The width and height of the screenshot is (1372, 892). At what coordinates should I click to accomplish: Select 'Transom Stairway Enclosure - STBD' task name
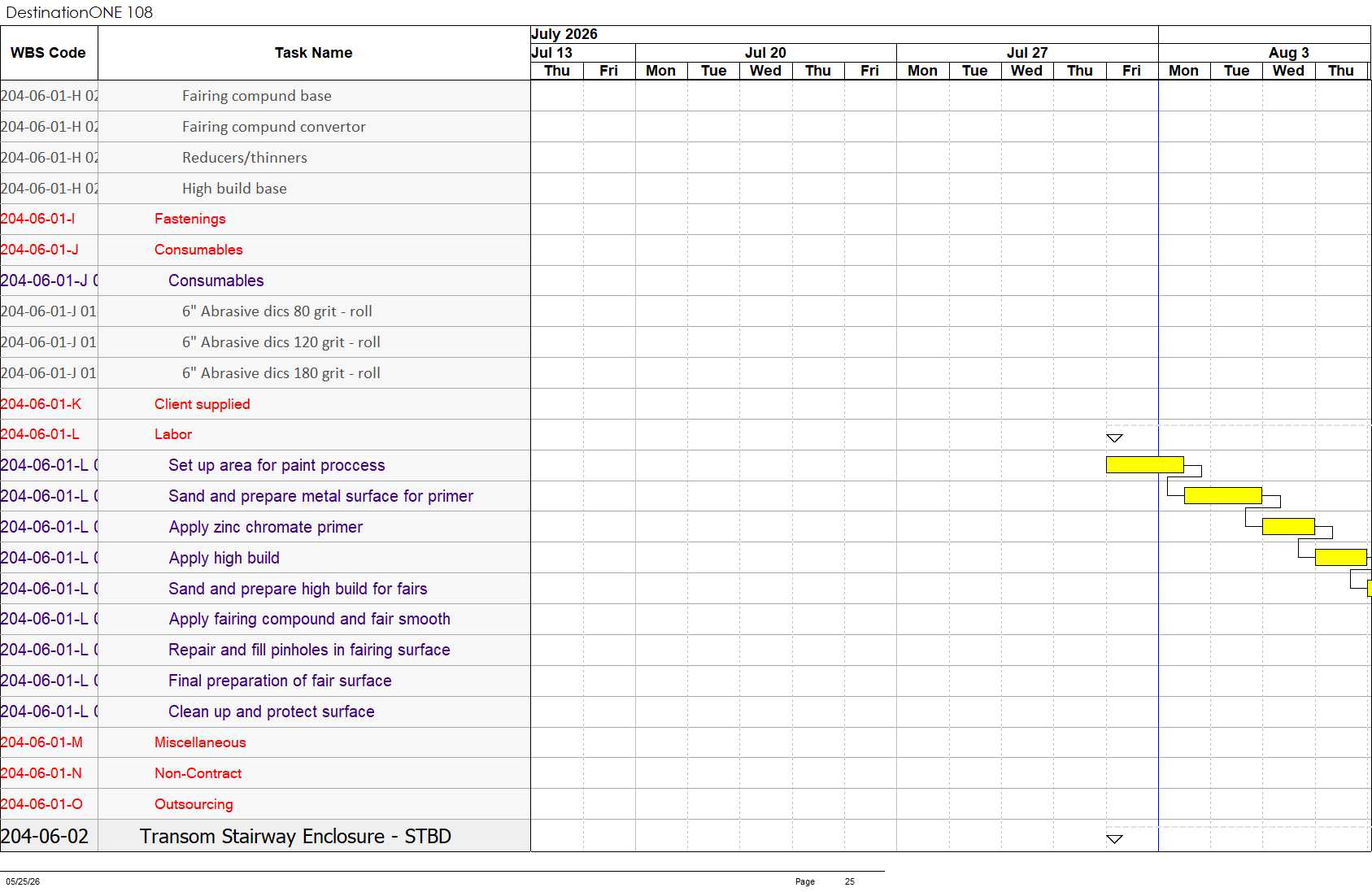pos(295,836)
